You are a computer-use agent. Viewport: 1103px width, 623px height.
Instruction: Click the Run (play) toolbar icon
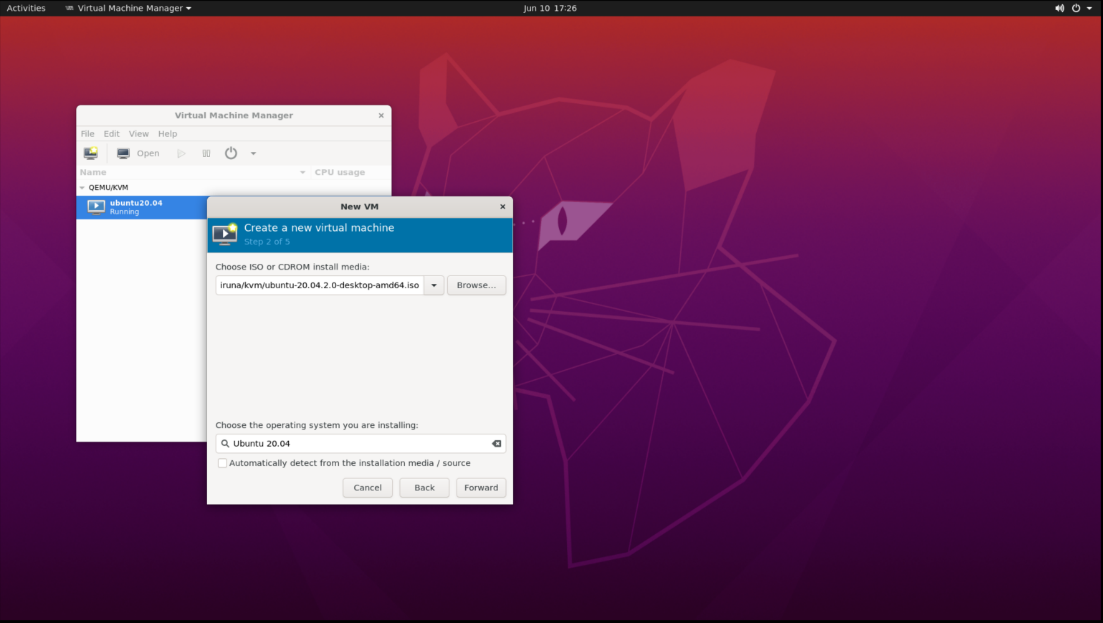click(x=181, y=153)
